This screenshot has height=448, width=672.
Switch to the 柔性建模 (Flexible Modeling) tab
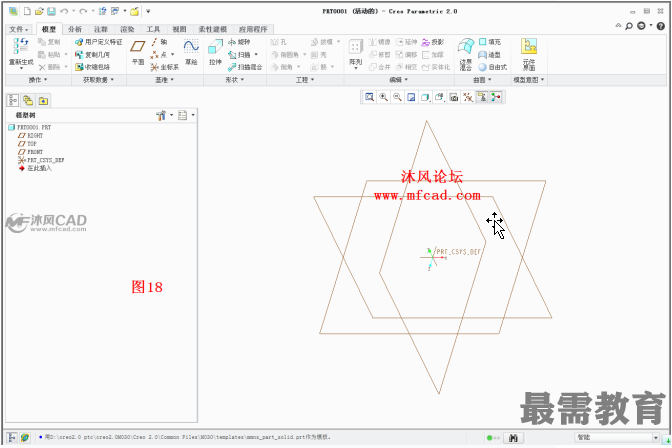pyautogui.click(x=213, y=29)
